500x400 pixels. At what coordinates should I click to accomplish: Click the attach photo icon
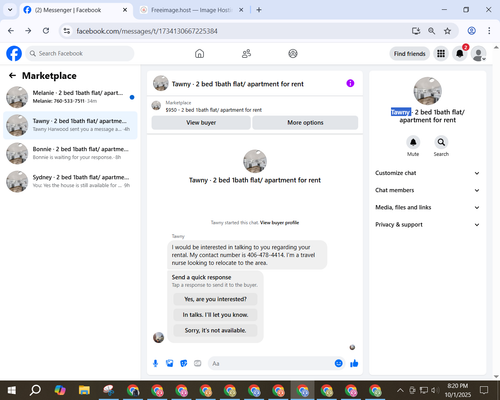pos(170,363)
